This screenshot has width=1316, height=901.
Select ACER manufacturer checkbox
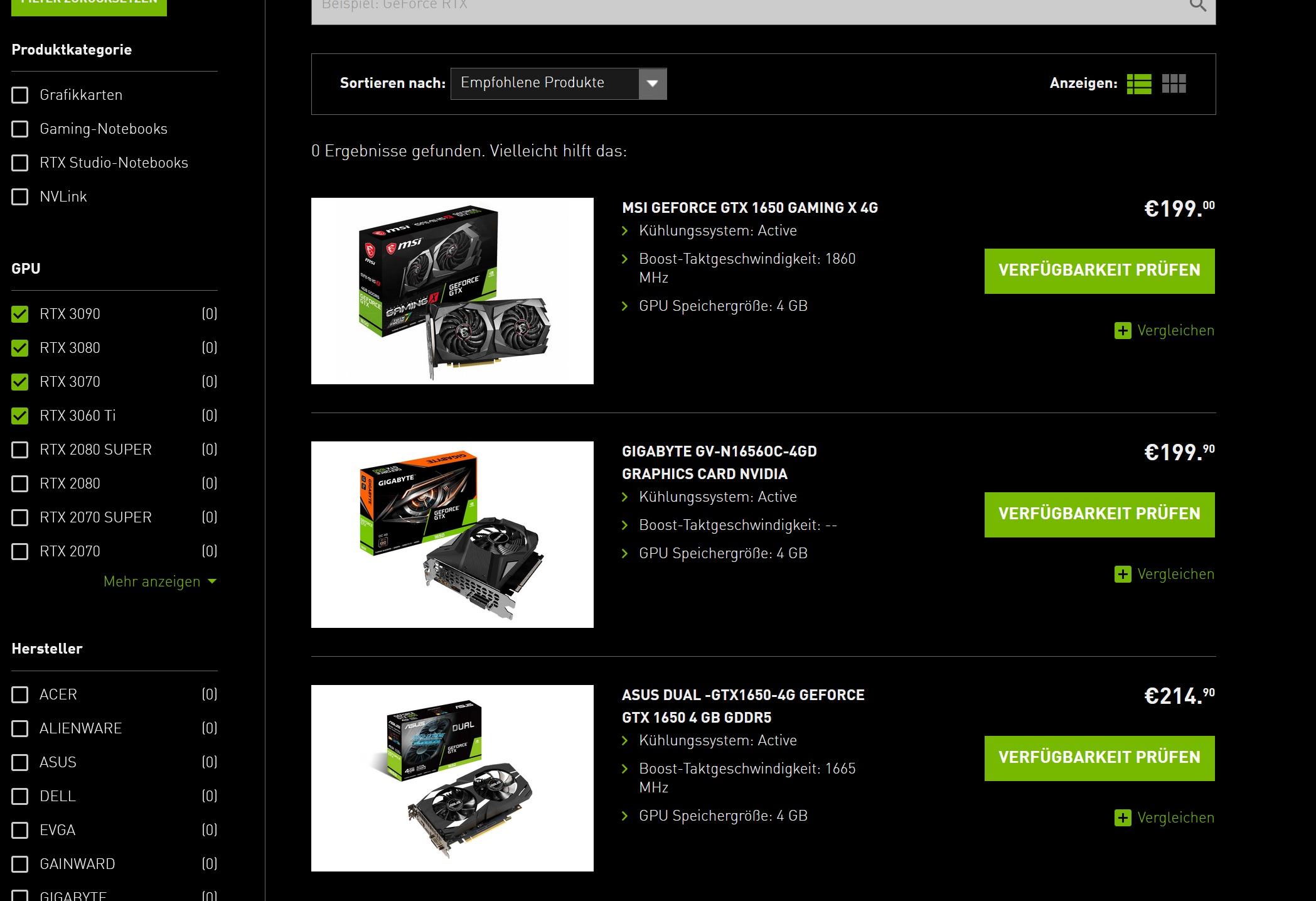(x=20, y=695)
